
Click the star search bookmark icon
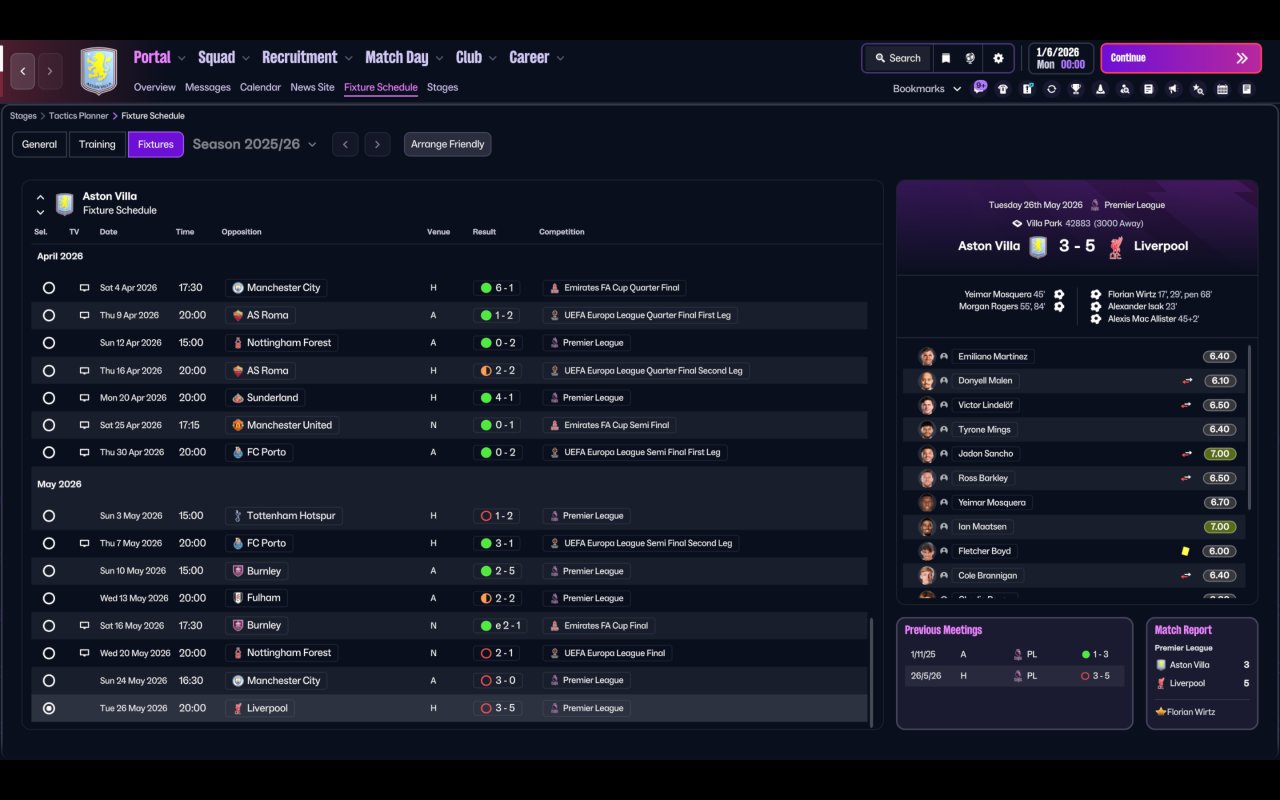point(1198,89)
